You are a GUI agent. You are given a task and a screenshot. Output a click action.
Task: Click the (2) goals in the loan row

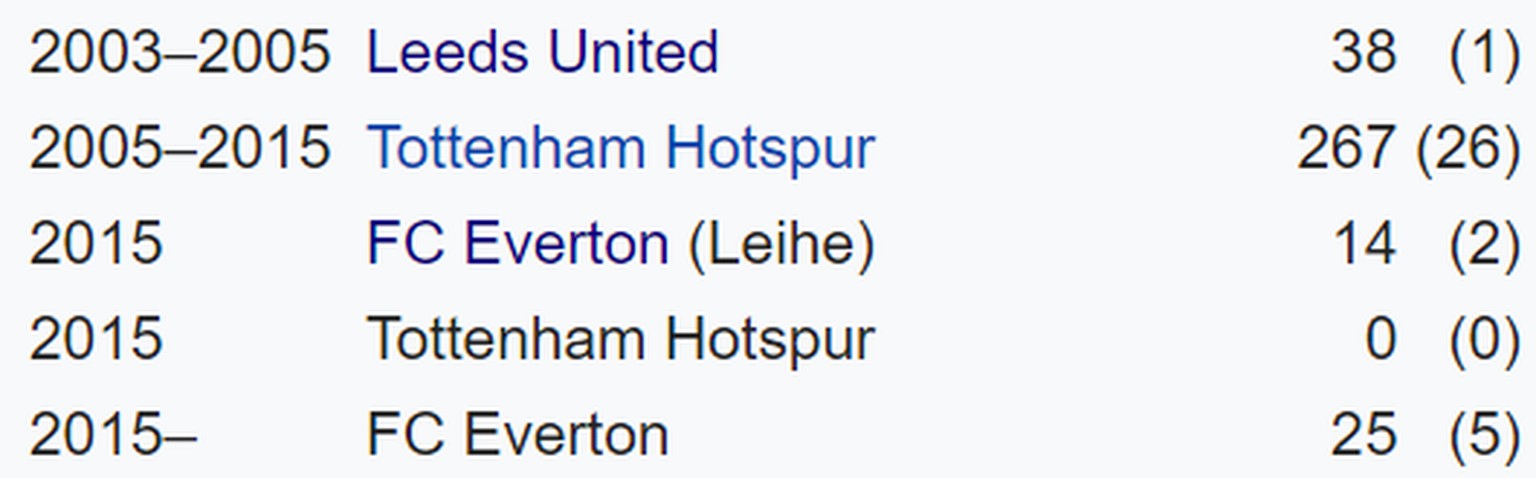pyautogui.click(x=1484, y=243)
